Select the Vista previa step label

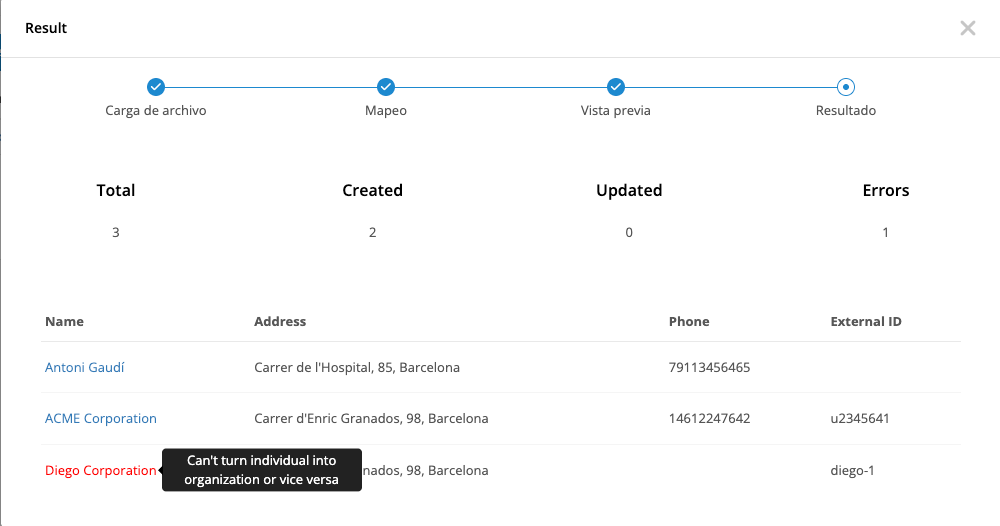(615, 110)
